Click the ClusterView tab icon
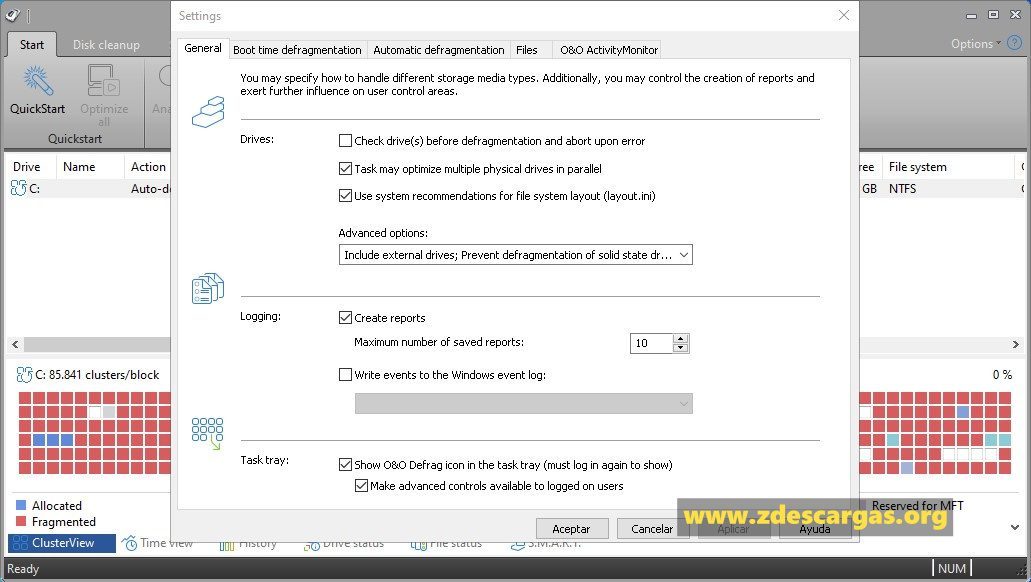Viewport: 1031px width, 582px height. click(x=20, y=543)
